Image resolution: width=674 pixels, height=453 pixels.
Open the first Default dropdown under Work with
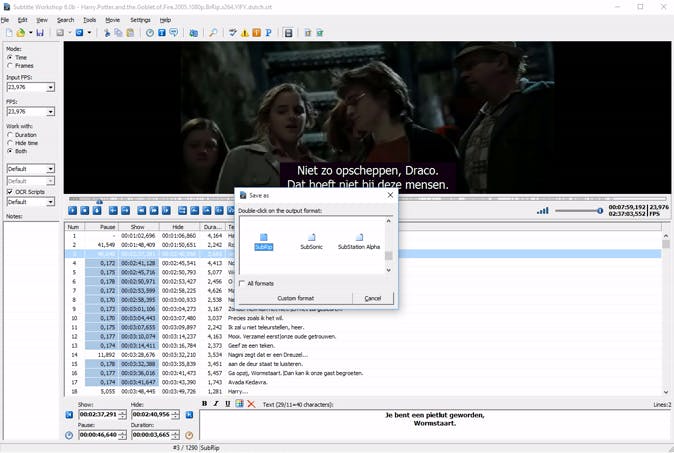point(51,169)
